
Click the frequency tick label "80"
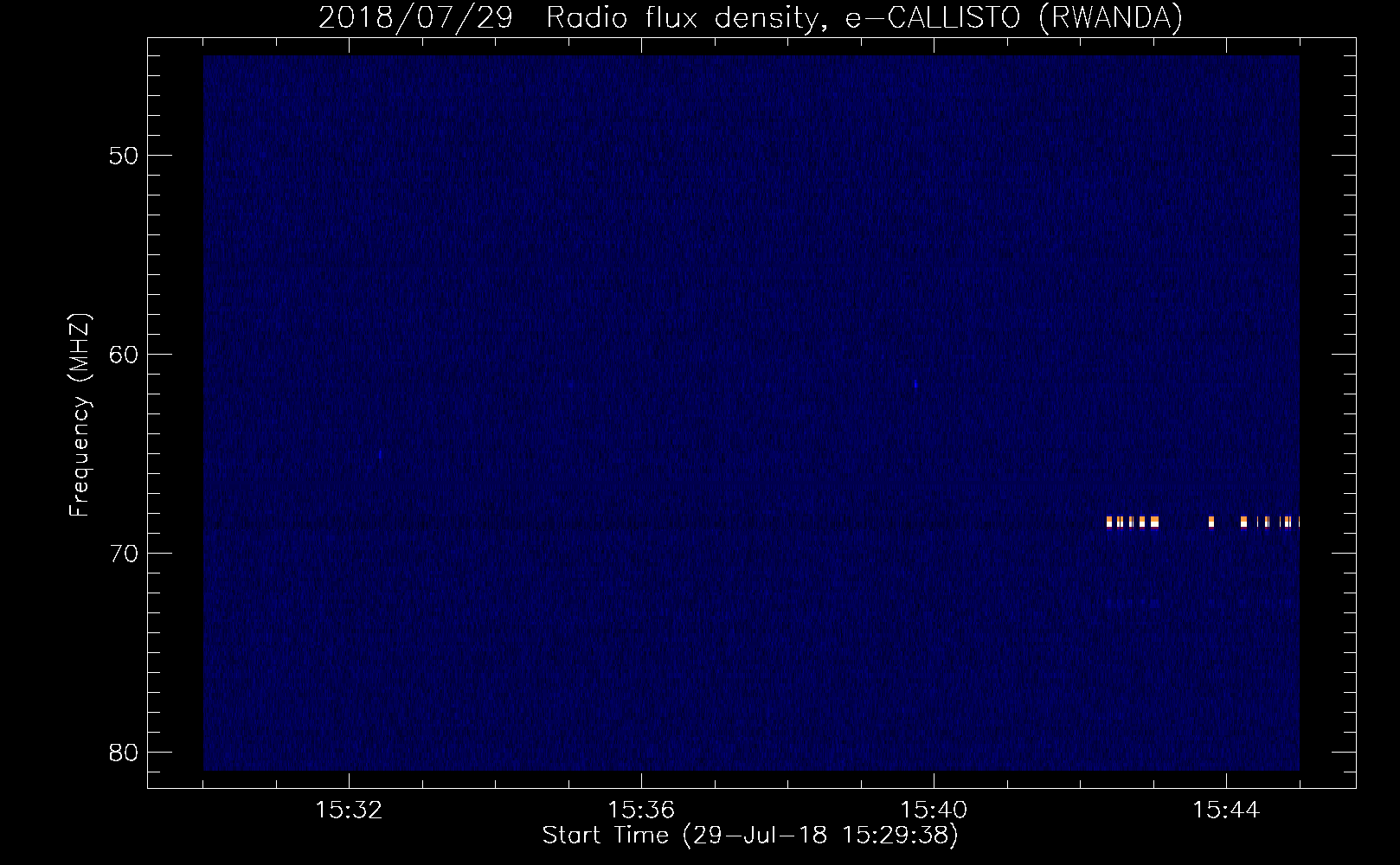(124, 753)
